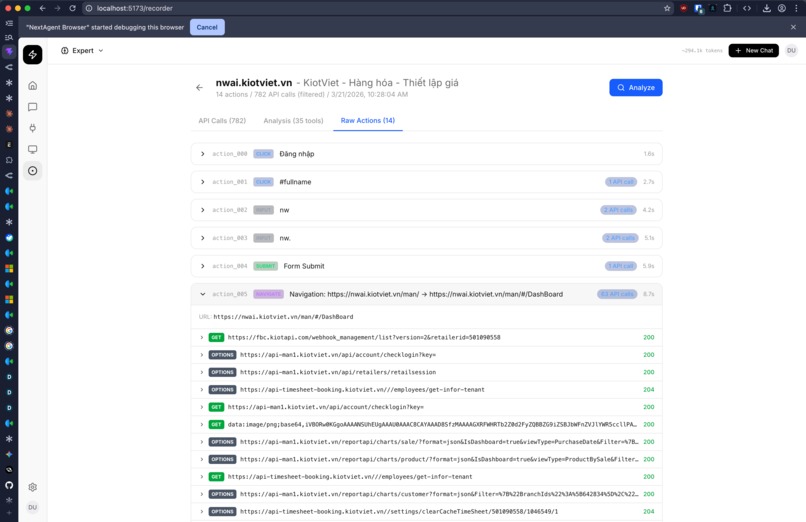Click the DU avatar at sidebar bottom
This screenshot has width=806, height=522.
(x=32, y=507)
